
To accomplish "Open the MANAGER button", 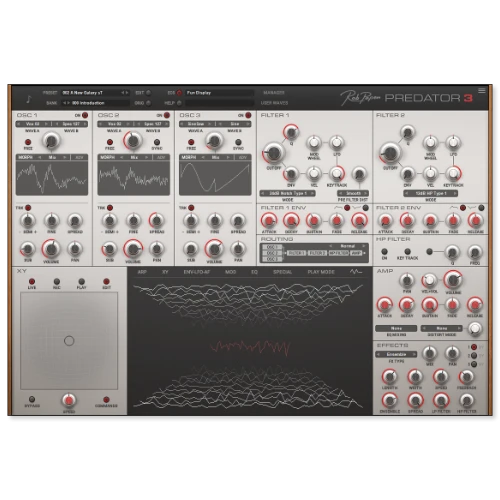I will tap(274, 93).
